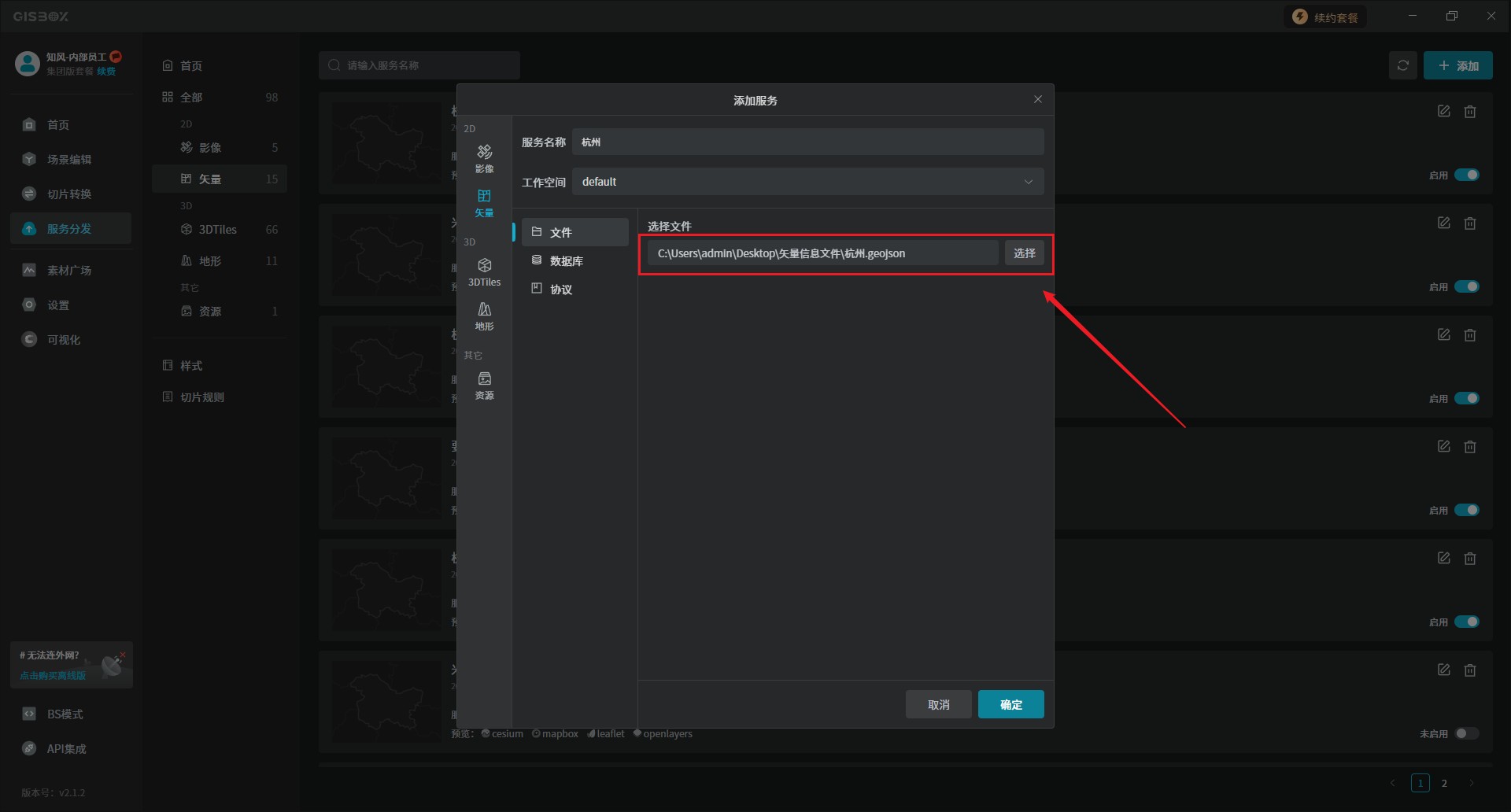Click the edit icon of the first service
Image resolution: width=1511 pixels, height=812 pixels.
point(1443,112)
